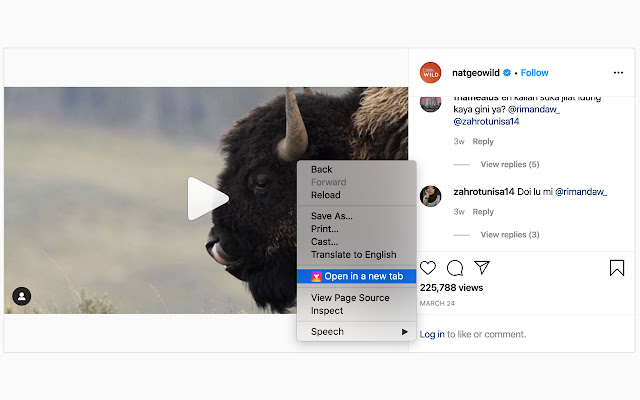Open the natgeowild username link

pyautogui.click(x=476, y=73)
